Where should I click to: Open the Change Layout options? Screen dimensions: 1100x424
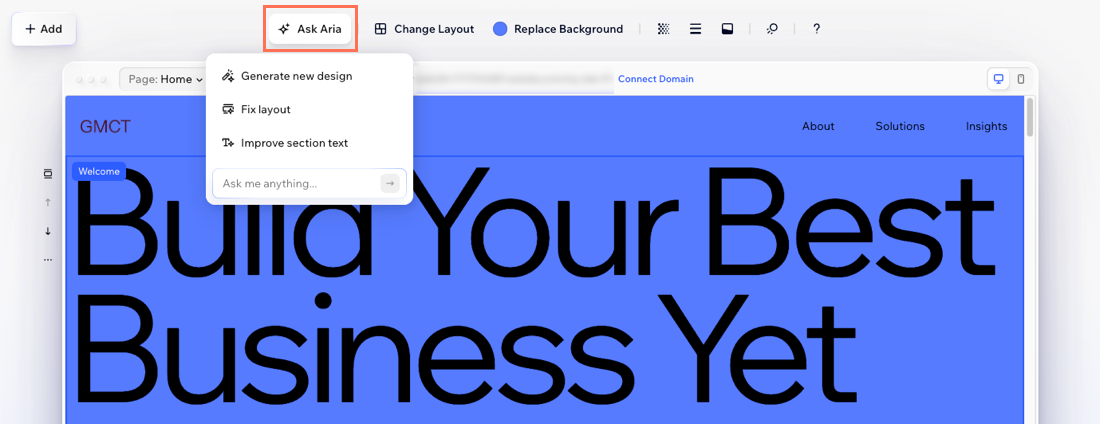tap(424, 29)
